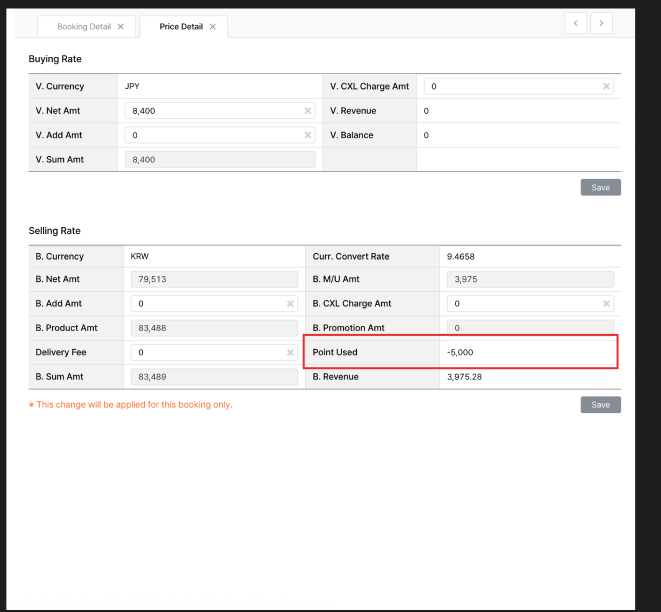Image resolution: width=661 pixels, height=612 pixels.
Task: Focus the B. M/U Amt field
Action: [530, 279]
